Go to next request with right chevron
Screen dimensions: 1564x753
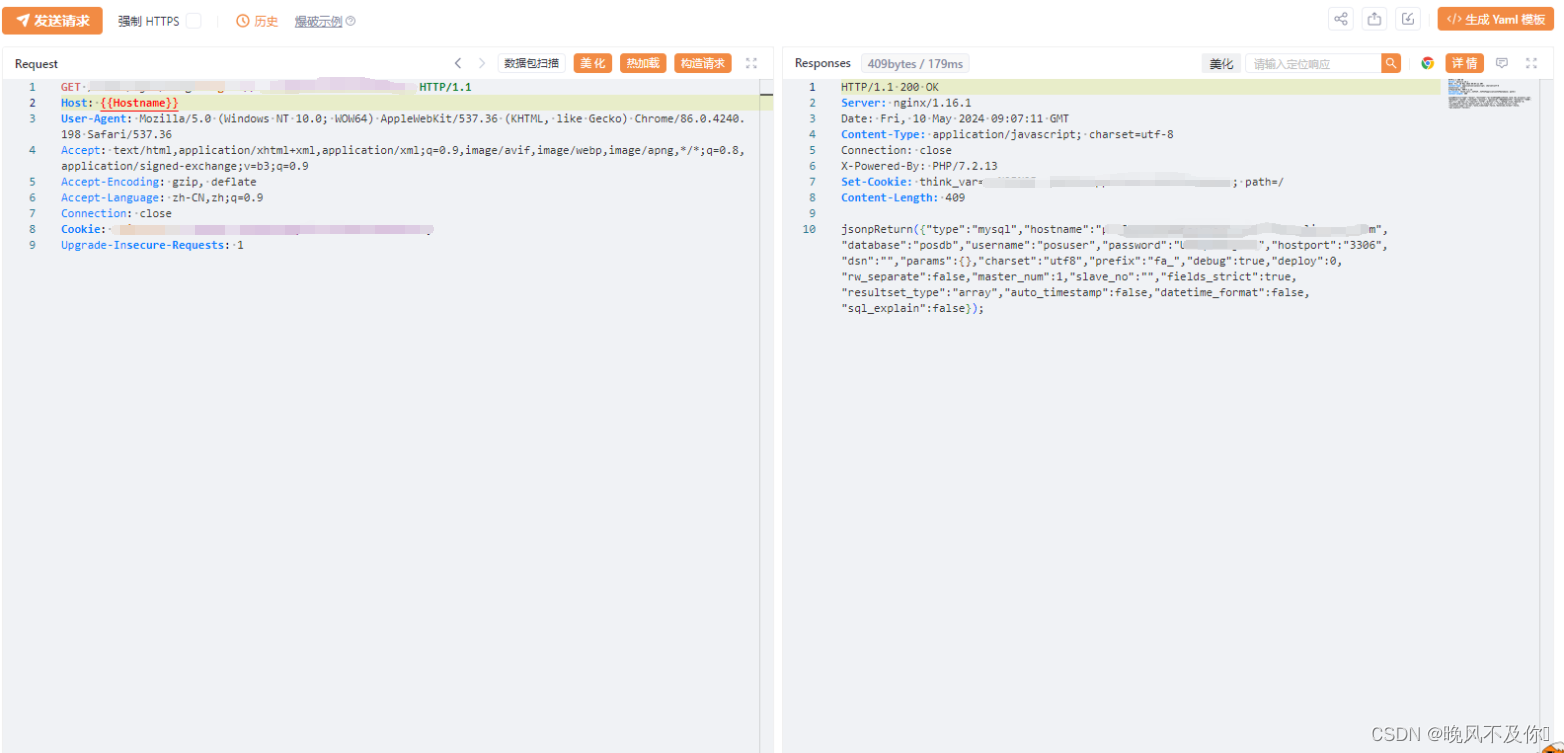(482, 63)
